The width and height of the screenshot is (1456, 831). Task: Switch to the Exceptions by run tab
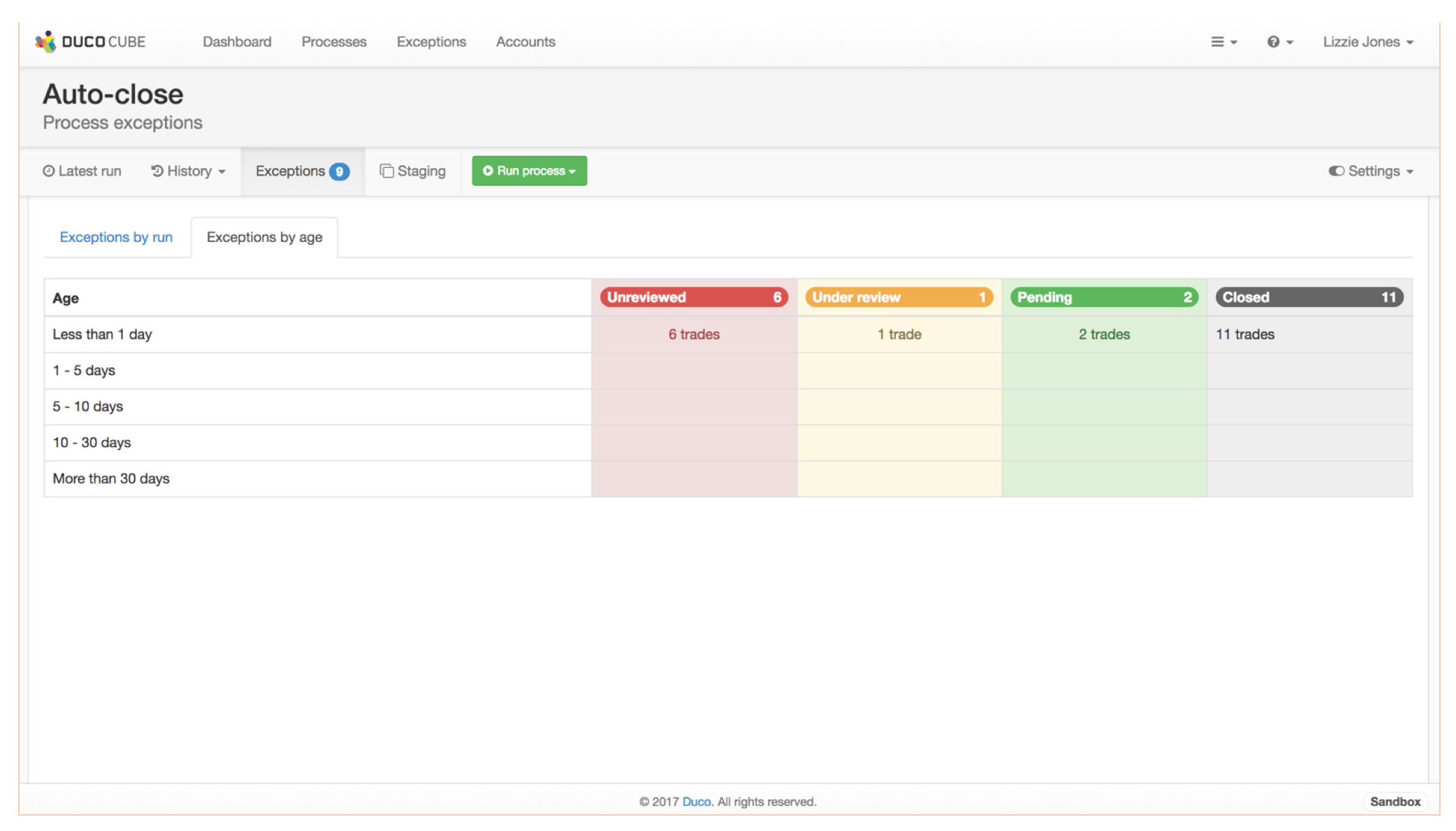tap(116, 236)
